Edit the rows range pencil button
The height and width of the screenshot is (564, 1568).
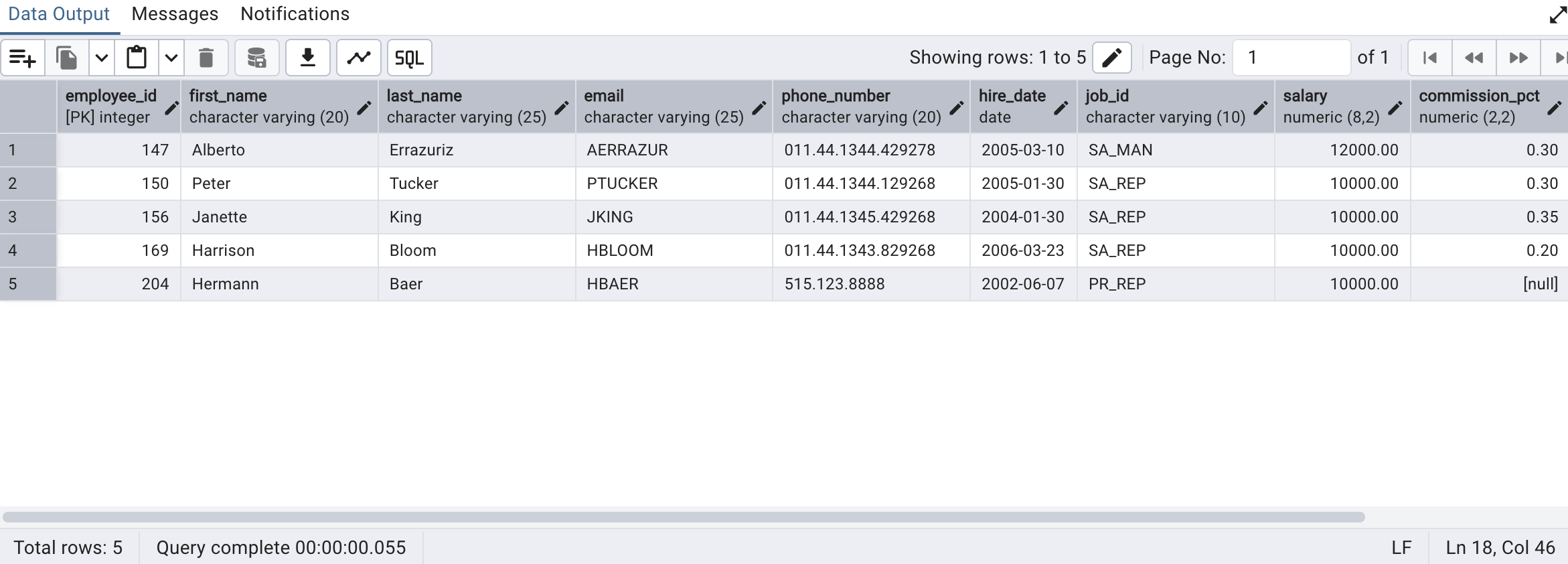coord(1111,58)
